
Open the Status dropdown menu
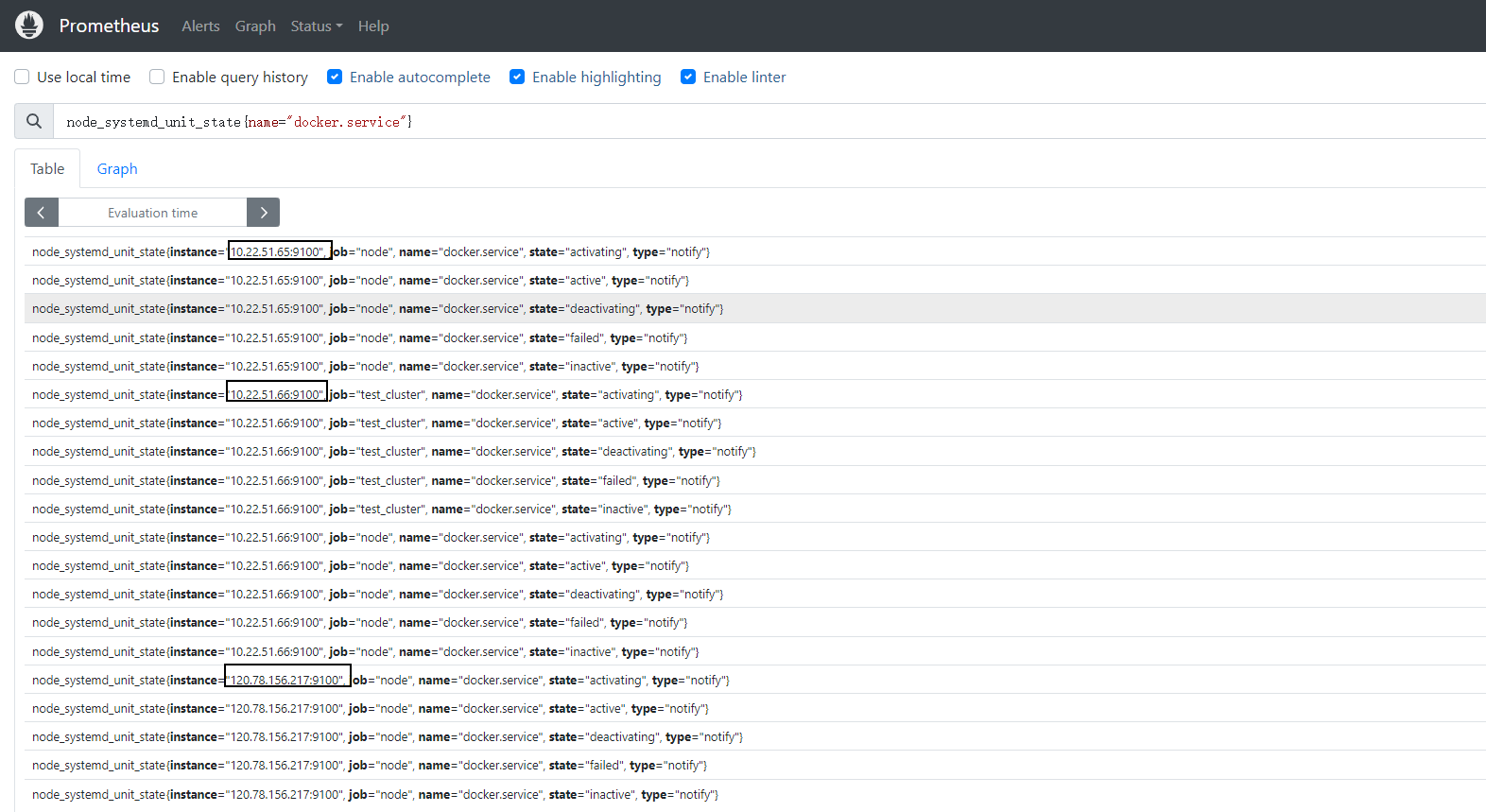(317, 26)
